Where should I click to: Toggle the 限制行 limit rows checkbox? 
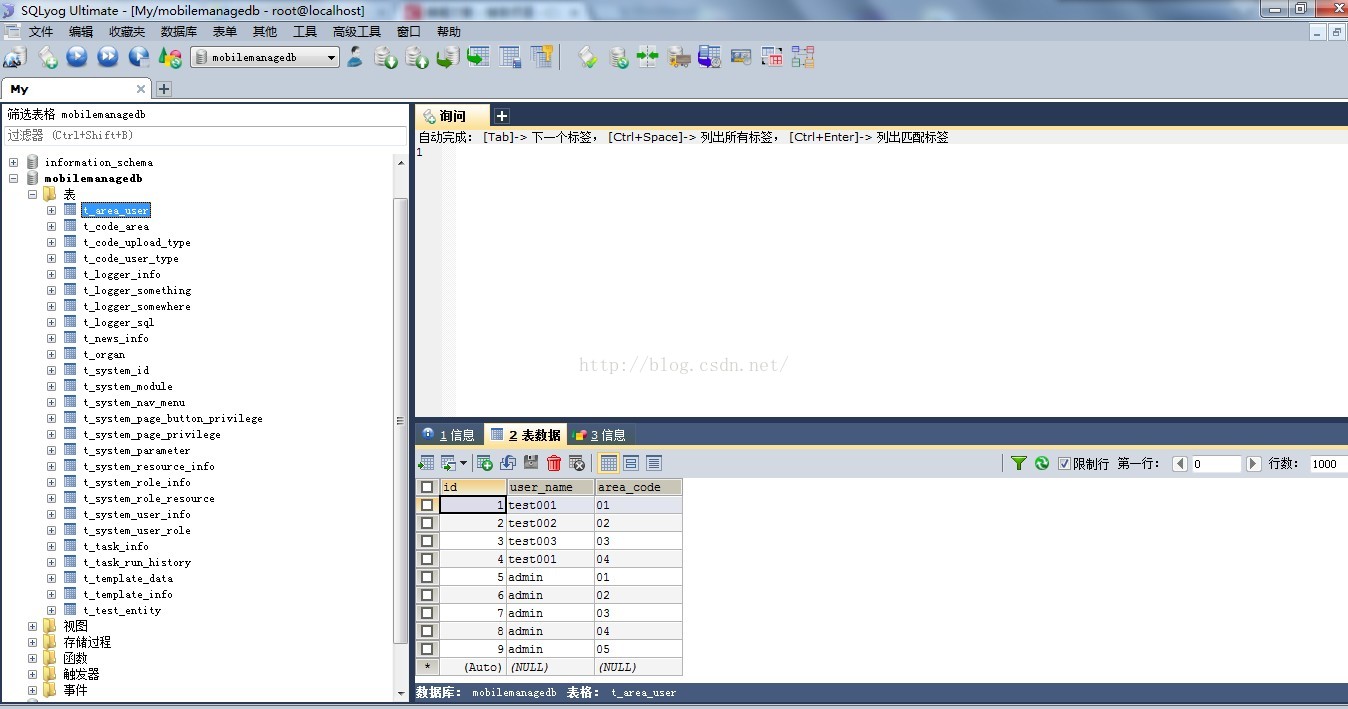click(x=1064, y=463)
